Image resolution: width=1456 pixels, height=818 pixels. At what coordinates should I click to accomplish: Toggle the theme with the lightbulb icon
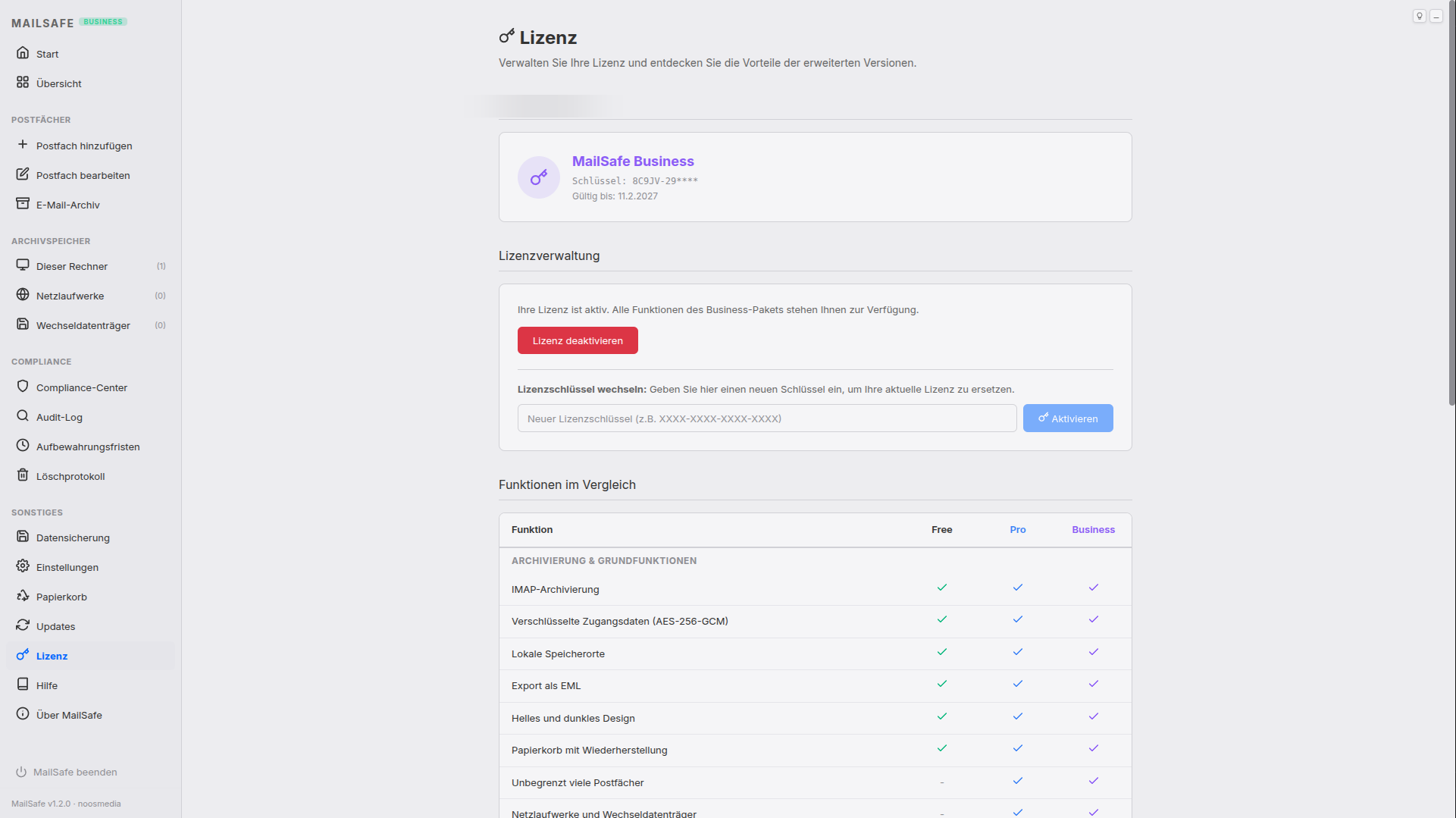pos(1419,15)
